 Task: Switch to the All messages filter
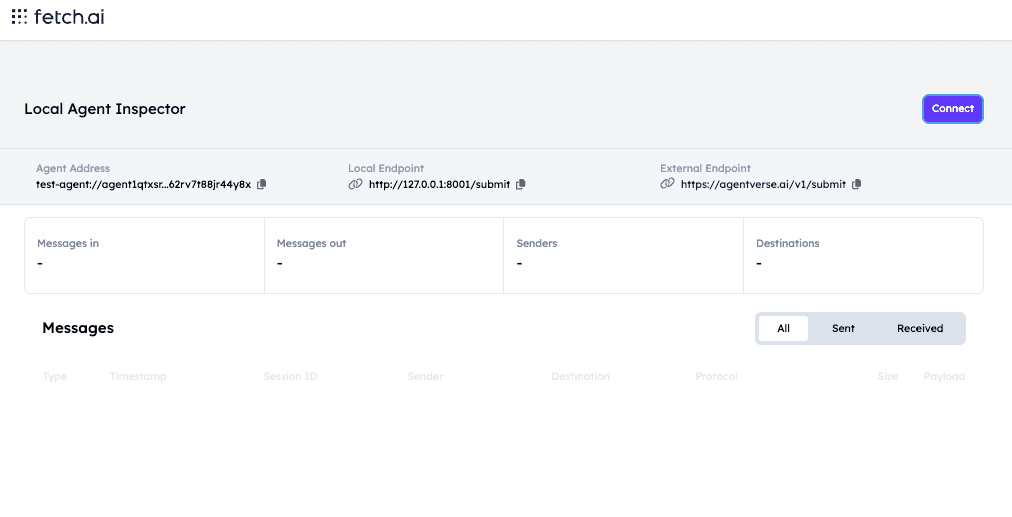pyautogui.click(x=783, y=328)
